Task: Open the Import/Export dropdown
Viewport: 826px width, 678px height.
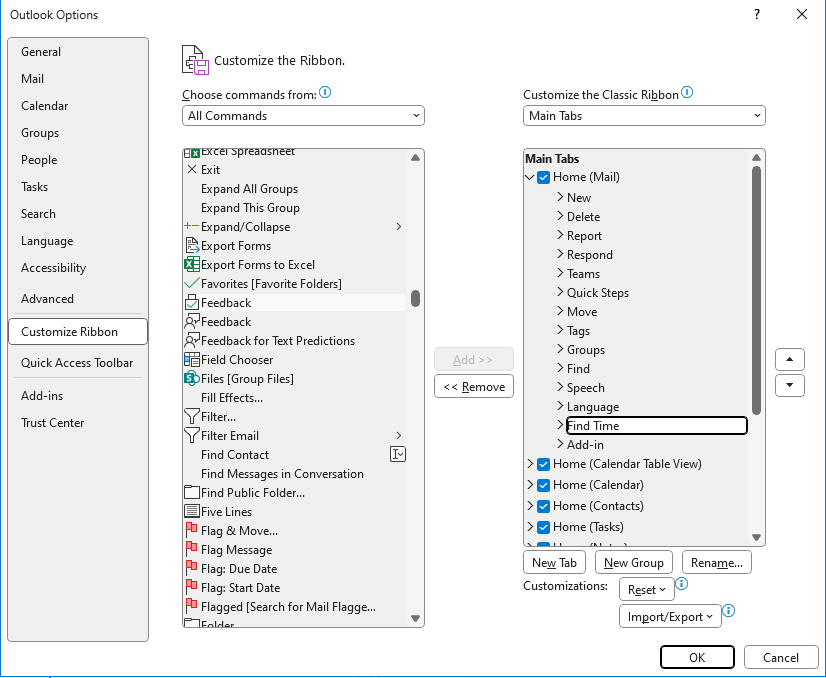Action: (670, 616)
